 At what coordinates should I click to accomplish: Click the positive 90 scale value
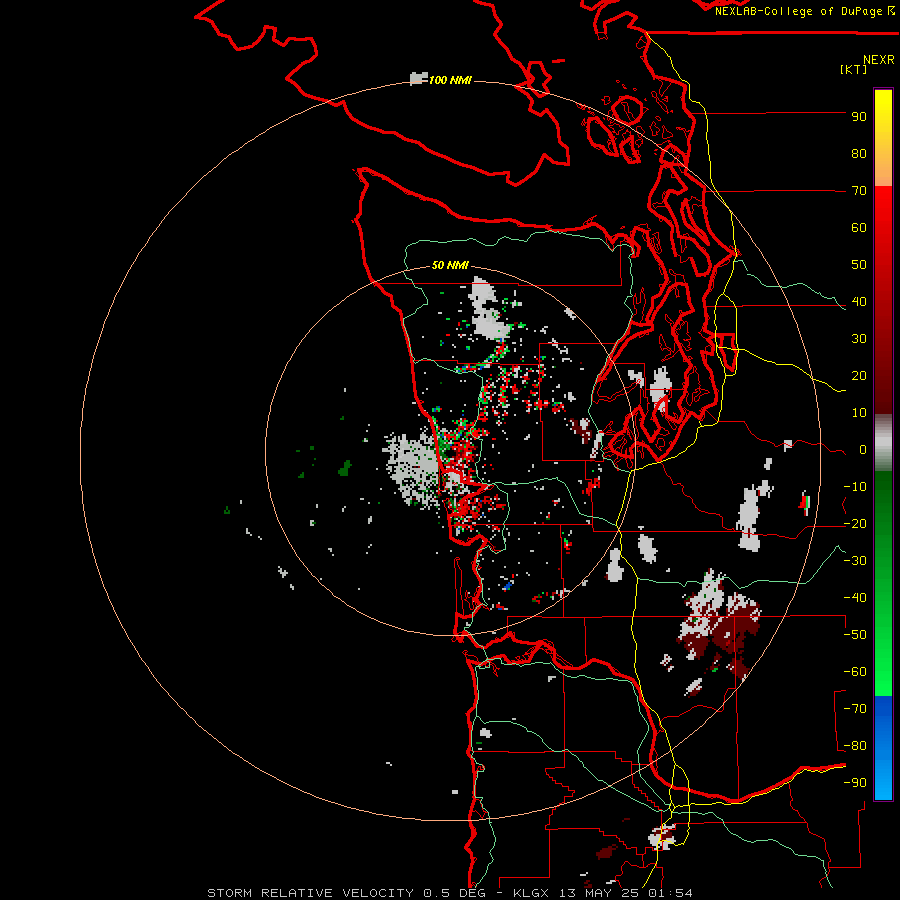tap(859, 117)
